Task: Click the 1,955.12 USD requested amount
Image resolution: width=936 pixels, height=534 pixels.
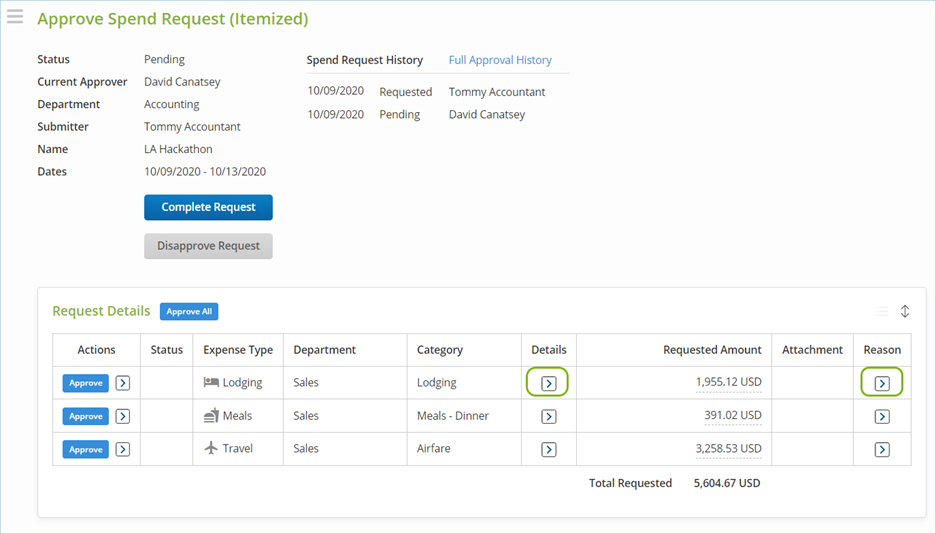Action: [x=728, y=382]
